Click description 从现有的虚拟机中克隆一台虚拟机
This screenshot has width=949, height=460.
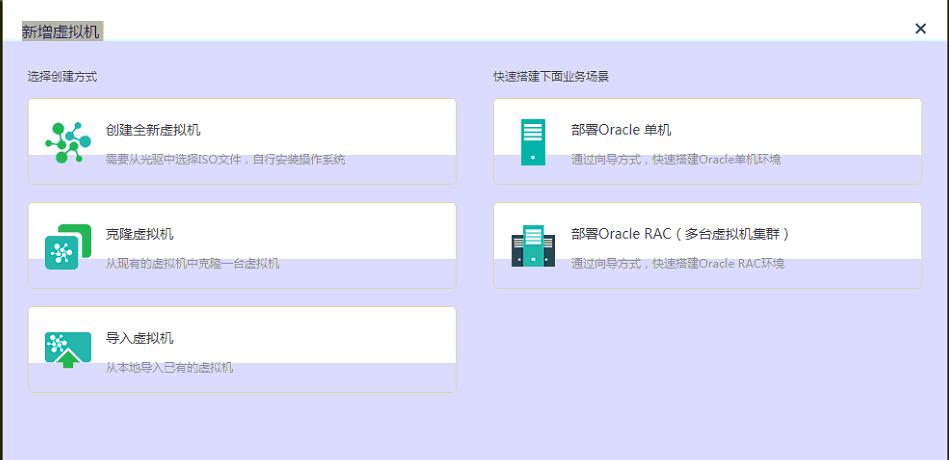(192, 264)
